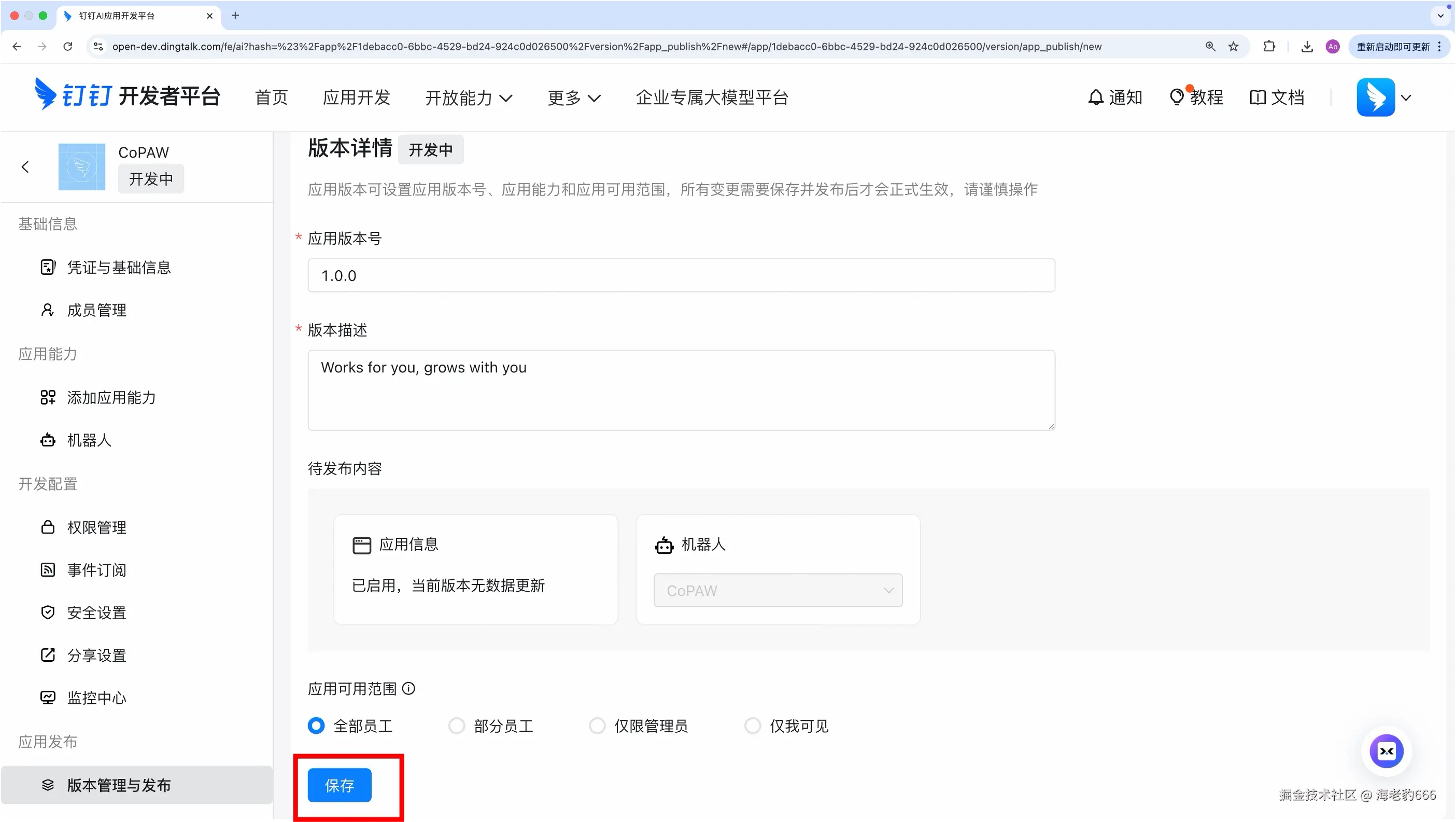Open 监控中心 in the sidebar

[96, 698]
